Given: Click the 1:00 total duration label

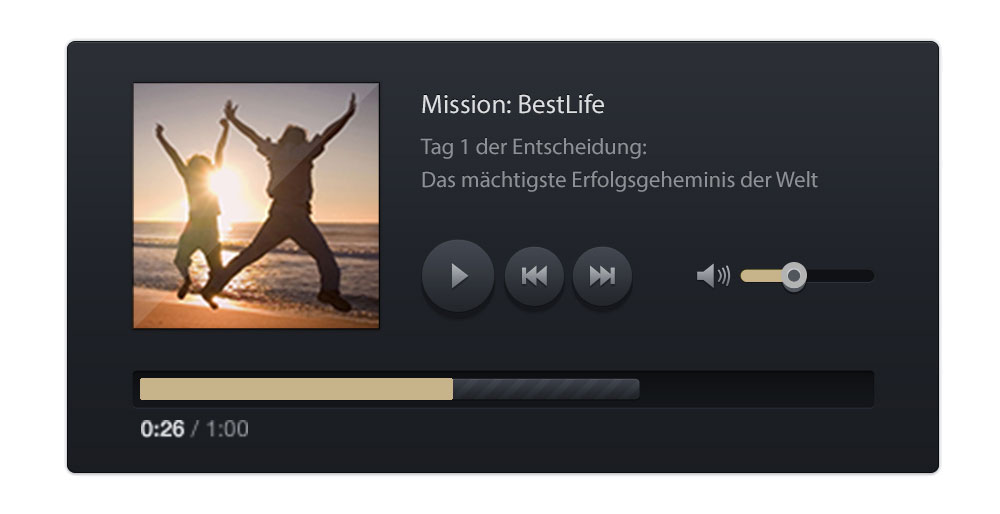Looking at the screenshot, I should tap(227, 429).
